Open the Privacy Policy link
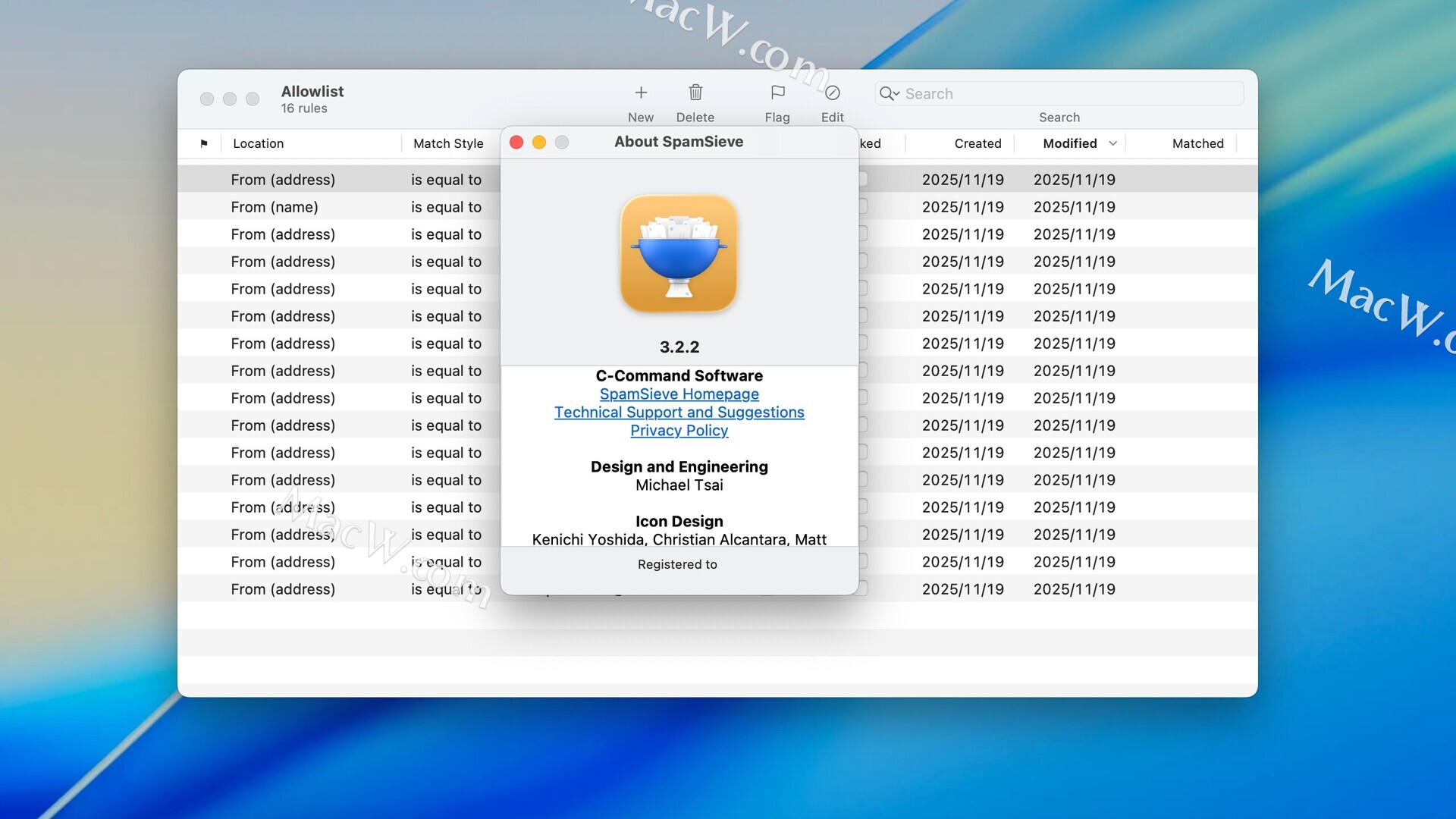The image size is (1456, 819). point(679,431)
